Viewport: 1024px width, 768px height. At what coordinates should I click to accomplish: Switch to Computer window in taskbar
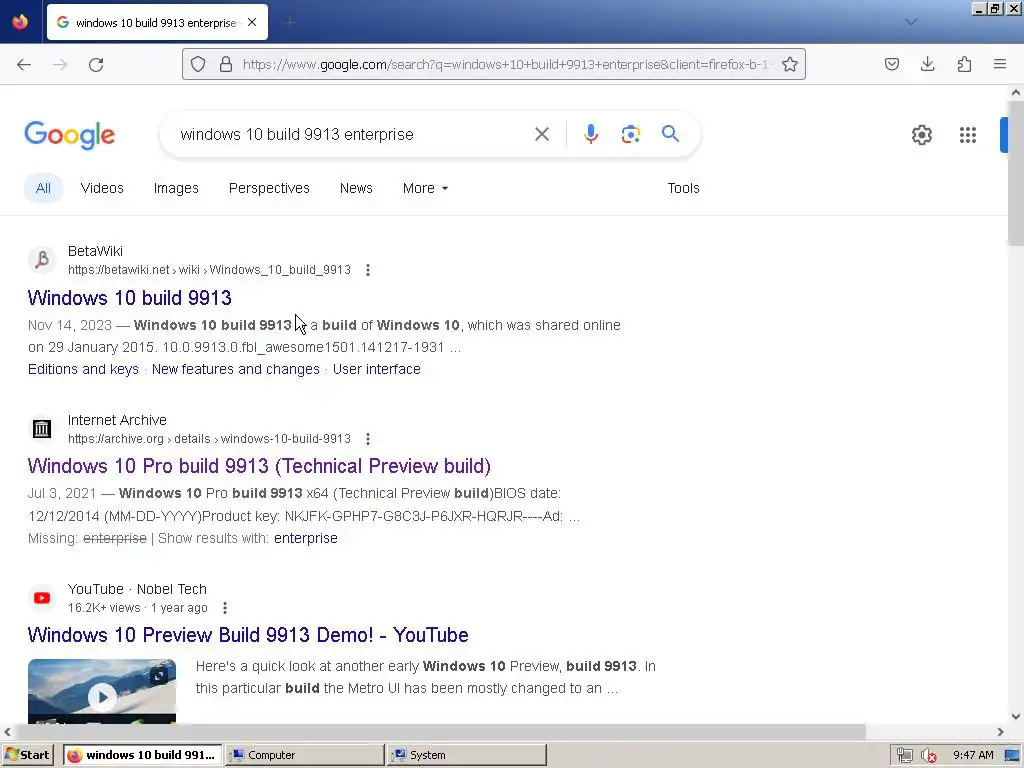[x=305, y=755]
